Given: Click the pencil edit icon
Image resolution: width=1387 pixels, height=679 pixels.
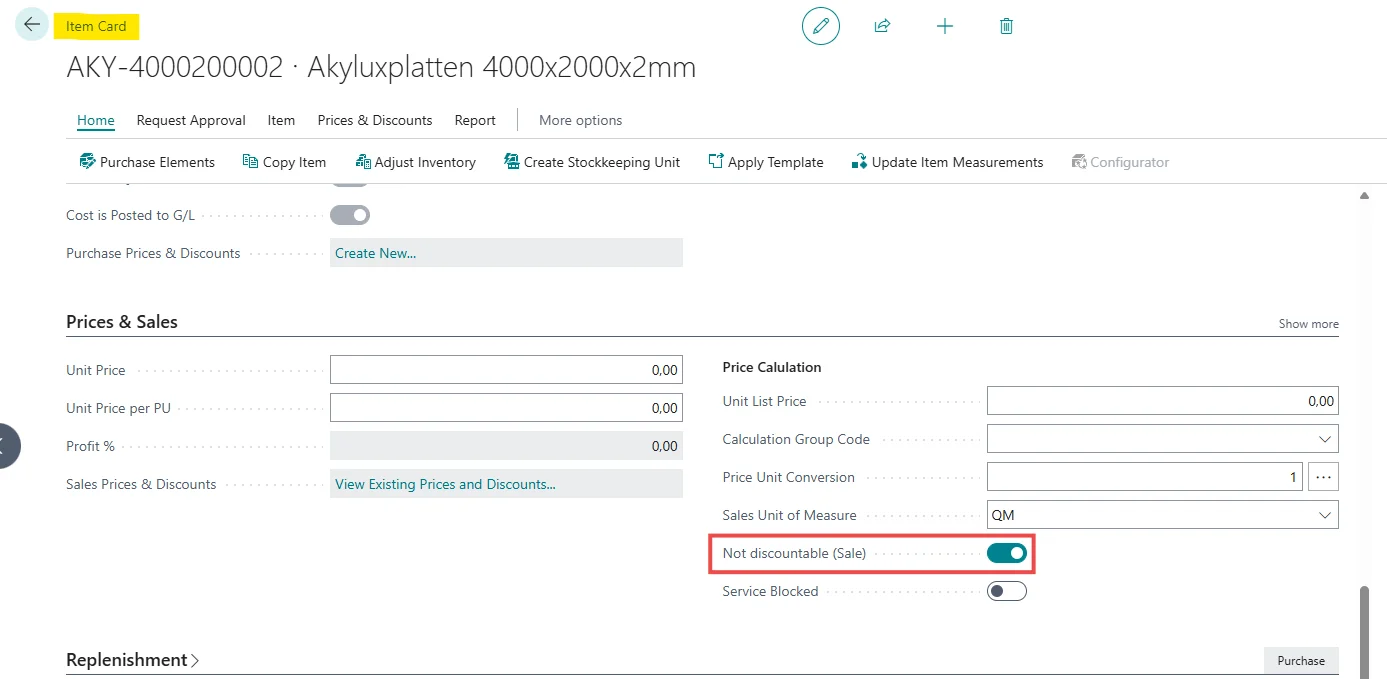Looking at the screenshot, I should pos(821,26).
